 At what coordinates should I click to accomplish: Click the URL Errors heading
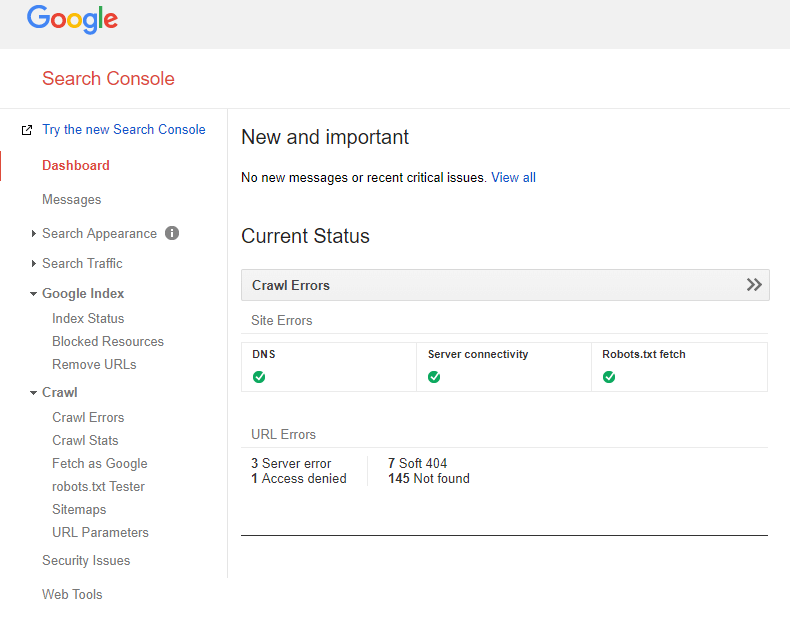click(x=283, y=434)
